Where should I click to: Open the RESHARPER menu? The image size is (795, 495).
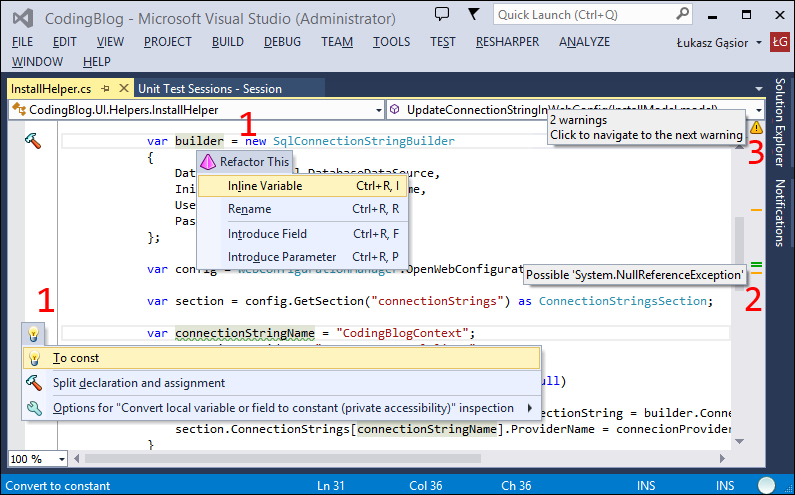click(x=508, y=42)
